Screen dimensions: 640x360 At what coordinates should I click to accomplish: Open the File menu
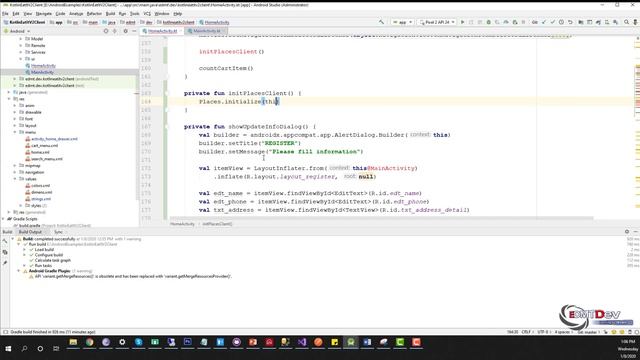click(5, 13)
